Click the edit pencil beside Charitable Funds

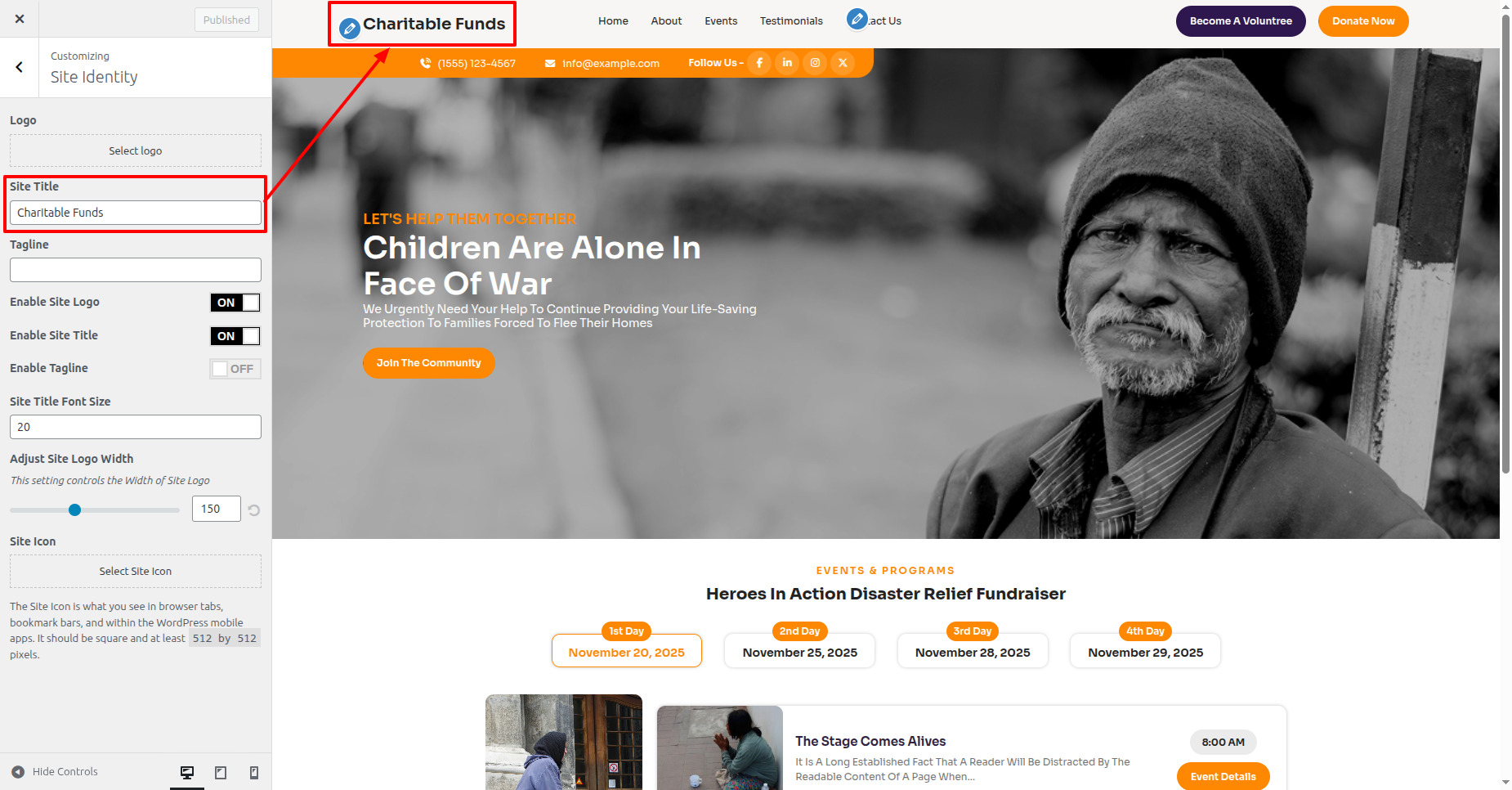(350, 29)
